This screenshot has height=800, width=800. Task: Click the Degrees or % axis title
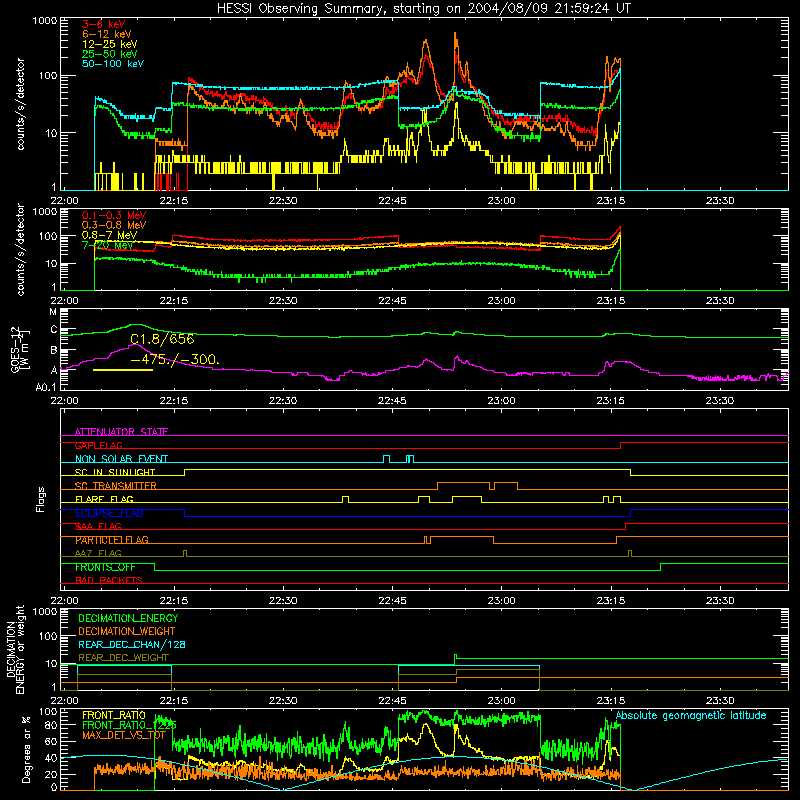[26, 750]
